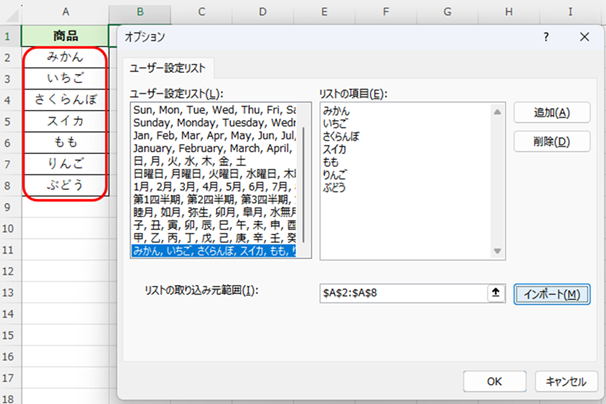Image resolution: width=606 pixels, height=404 pixels.
Task: Select the January, February list entry
Action: coord(213,147)
